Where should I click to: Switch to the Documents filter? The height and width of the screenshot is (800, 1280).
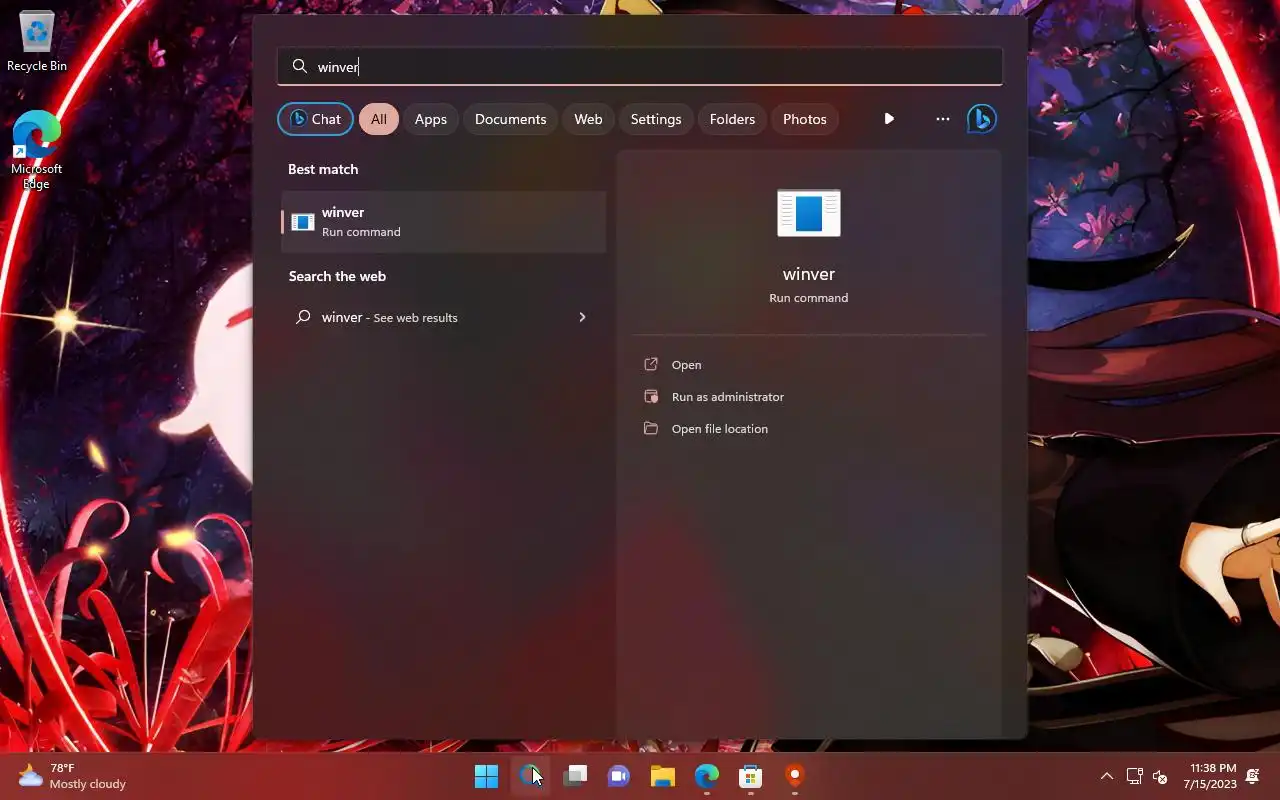click(511, 119)
